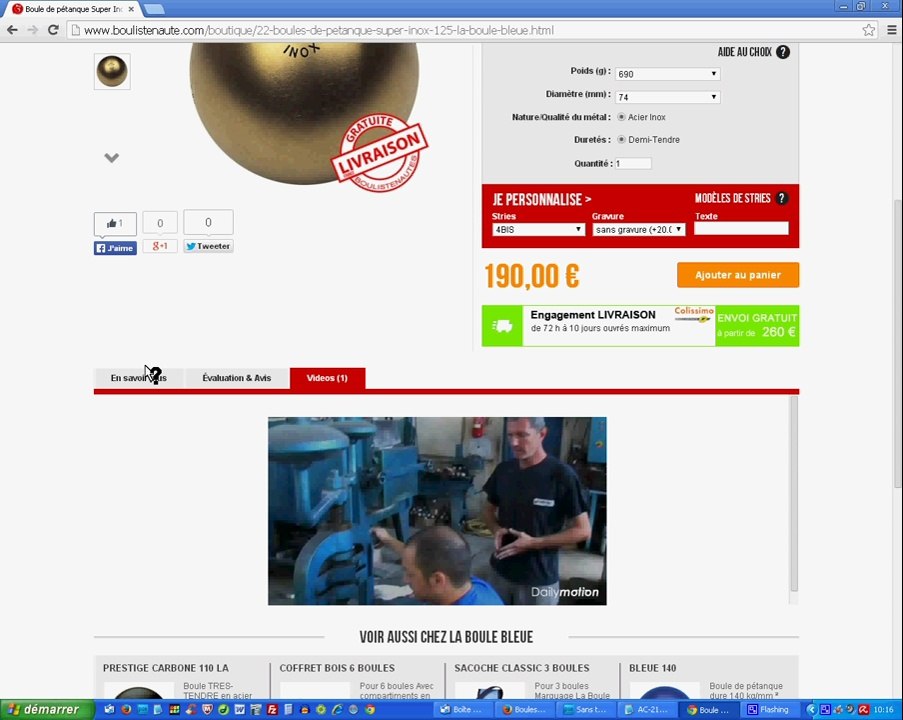Screen dimensions: 903x720
Task: Expand hidden system tray icons arrow
Action: 812,710
